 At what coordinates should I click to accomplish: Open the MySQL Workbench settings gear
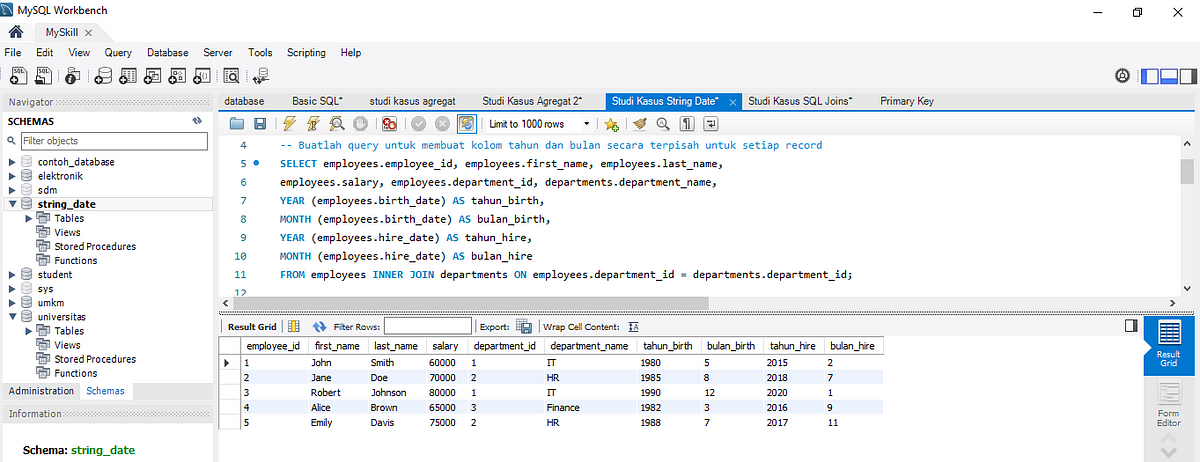[x=1123, y=75]
